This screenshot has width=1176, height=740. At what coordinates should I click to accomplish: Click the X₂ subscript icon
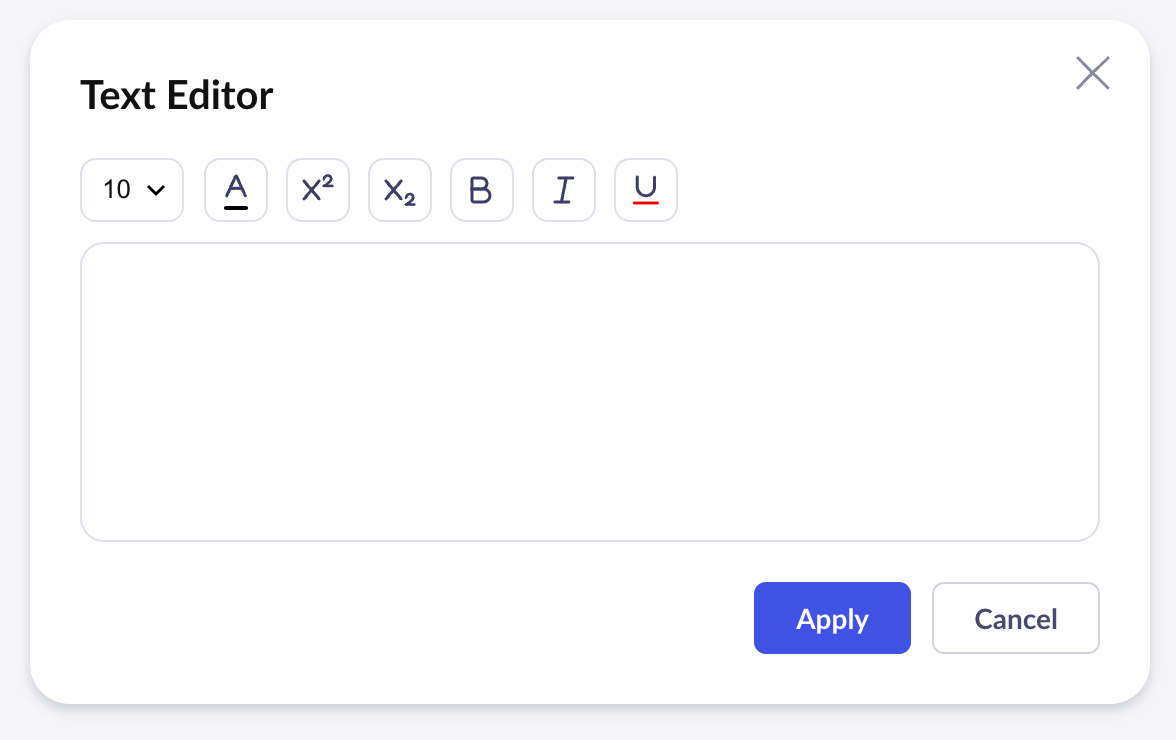[x=400, y=190]
